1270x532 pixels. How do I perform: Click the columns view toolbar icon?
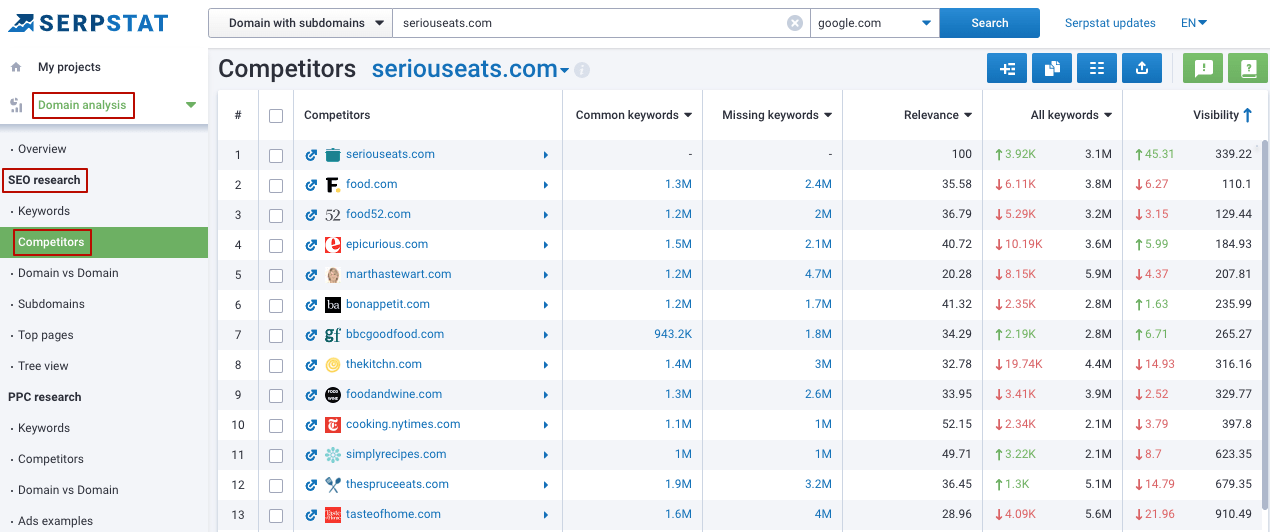[x=1097, y=68]
